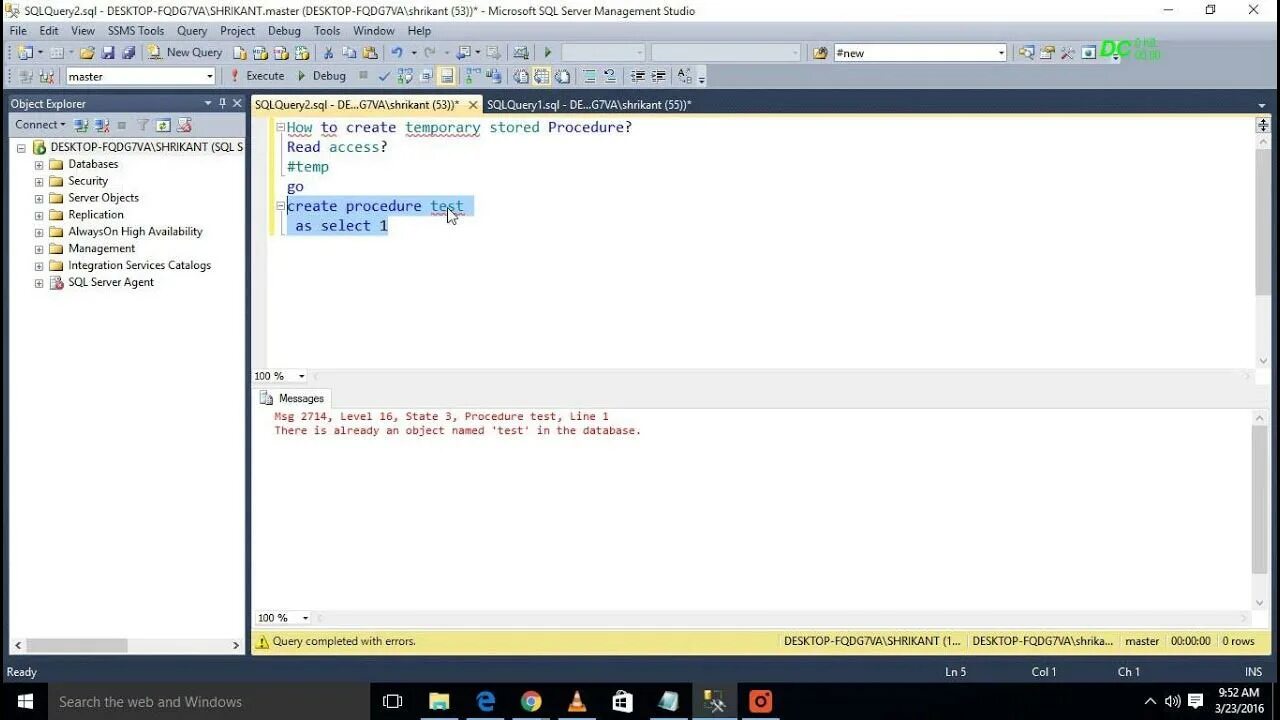Click Connect Object Explorer icon

pos(81,125)
